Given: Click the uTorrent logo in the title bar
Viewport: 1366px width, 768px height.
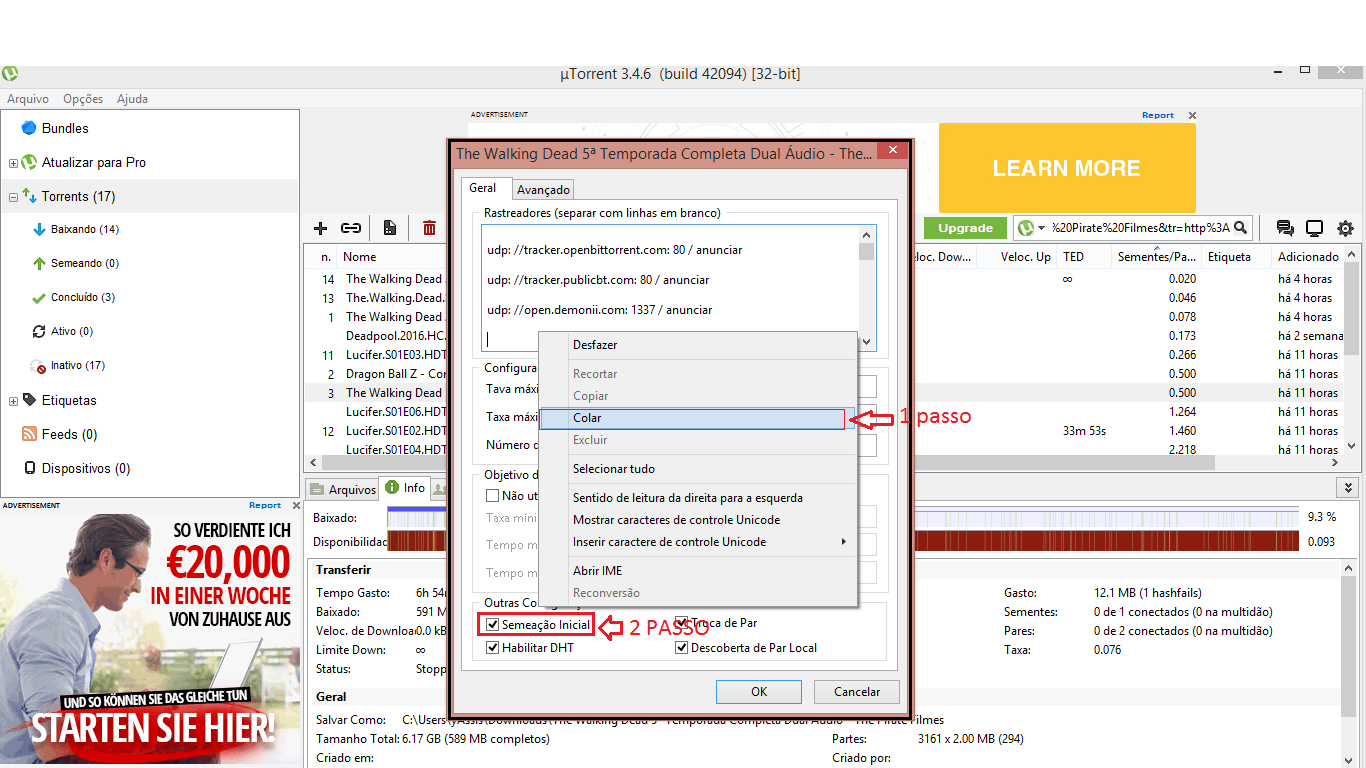Looking at the screenshot, I should [x=9, y=73].
